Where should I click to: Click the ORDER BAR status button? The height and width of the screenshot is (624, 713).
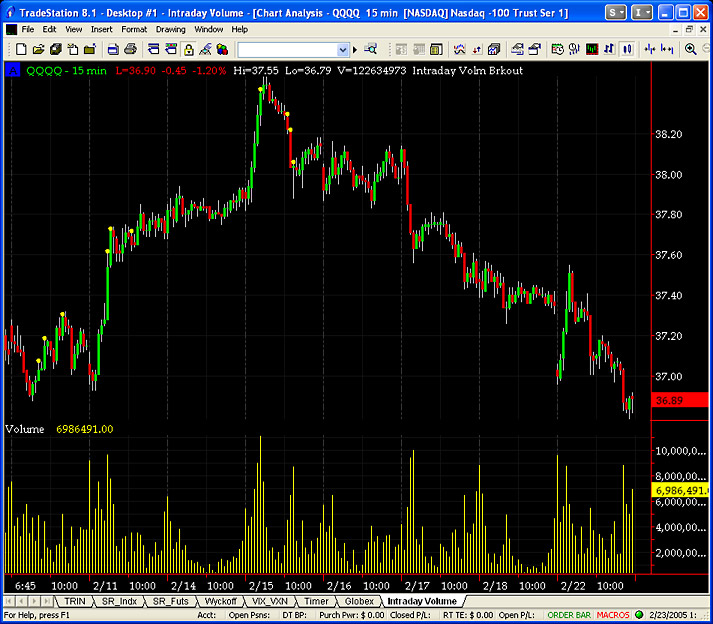[569, 615]
